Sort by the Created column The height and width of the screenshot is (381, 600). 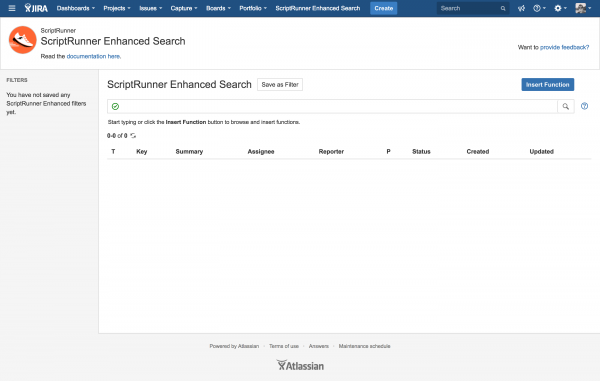tap(478, 151)
